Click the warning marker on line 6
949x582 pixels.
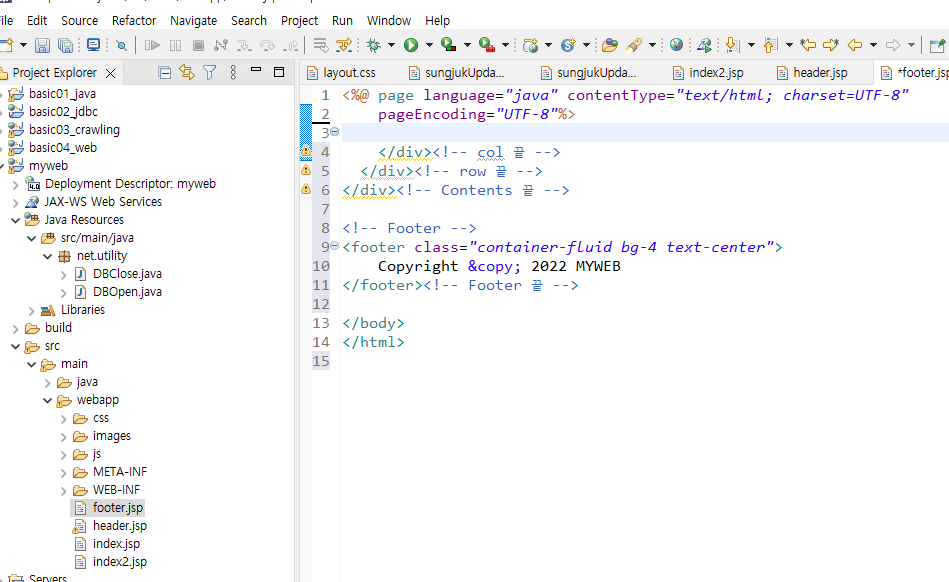(x=306, y=189)
